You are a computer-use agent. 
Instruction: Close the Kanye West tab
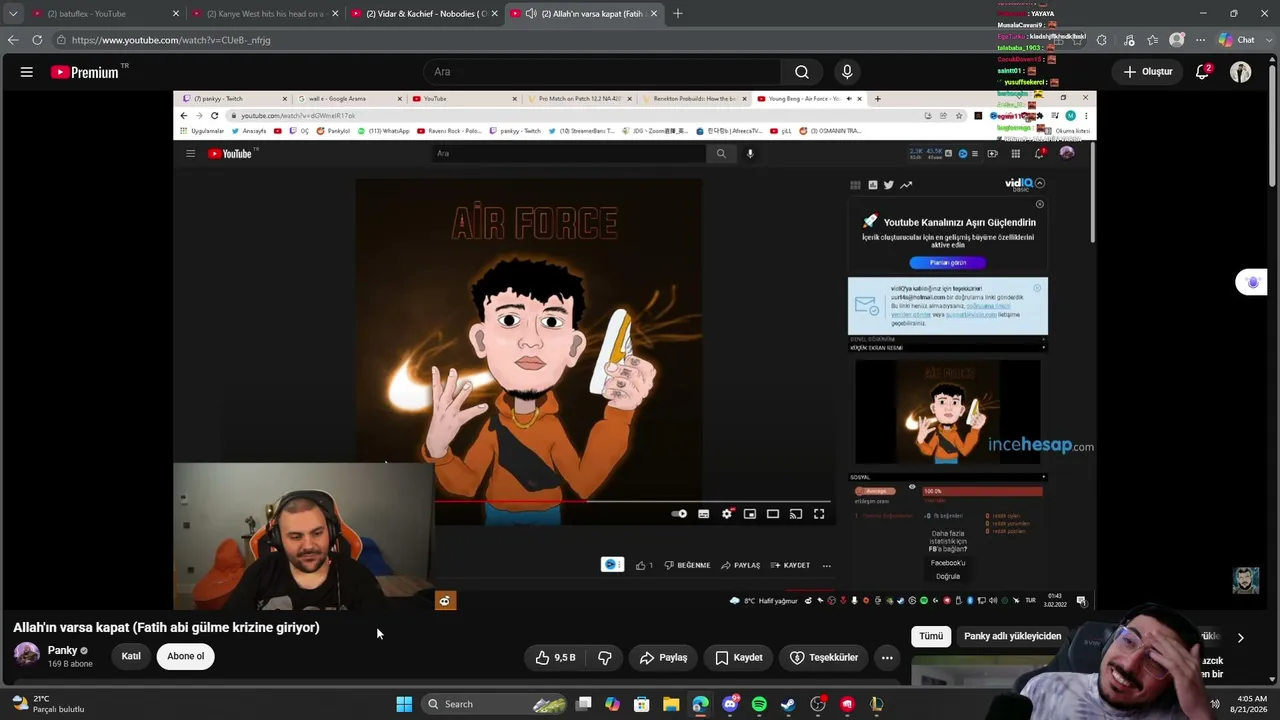(x=335, y=14)
